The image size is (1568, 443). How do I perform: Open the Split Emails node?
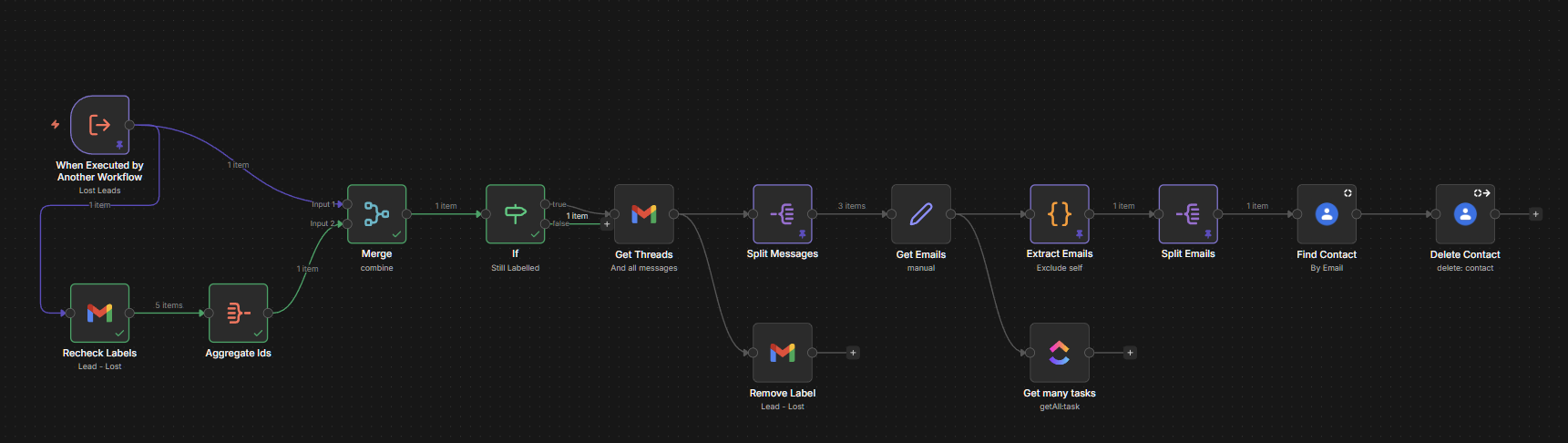[1188, 214]
